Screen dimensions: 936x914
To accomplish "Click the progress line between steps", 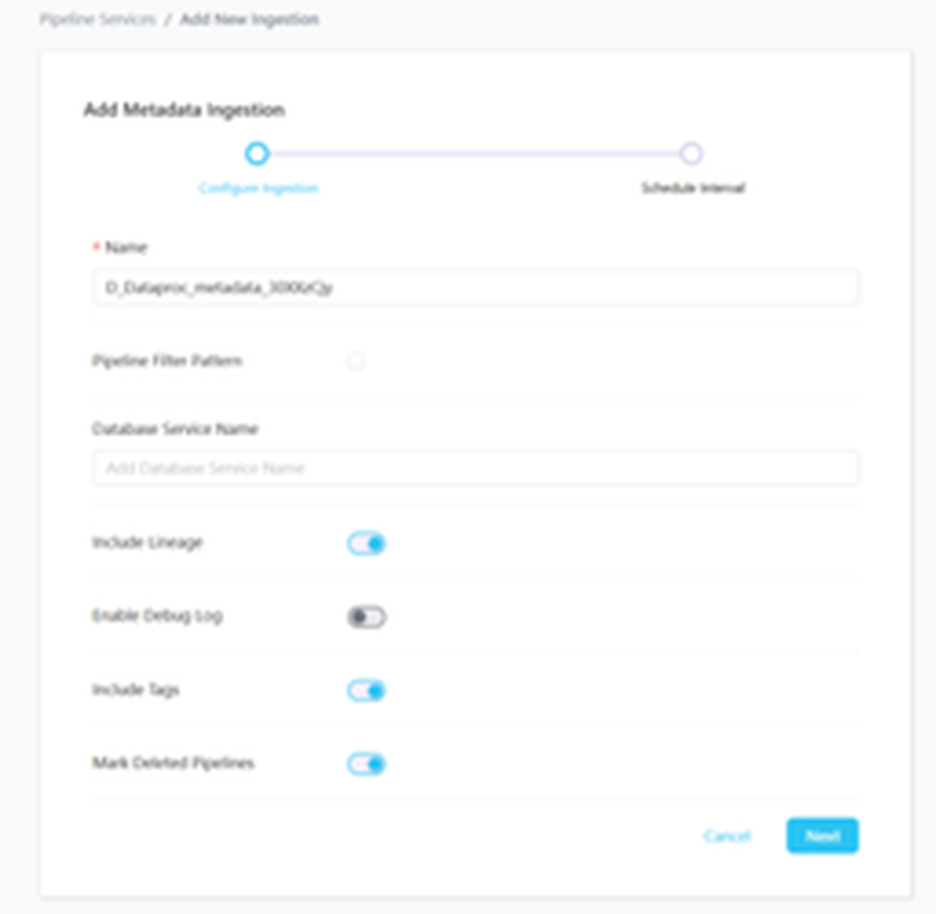I will coord(474,154).
